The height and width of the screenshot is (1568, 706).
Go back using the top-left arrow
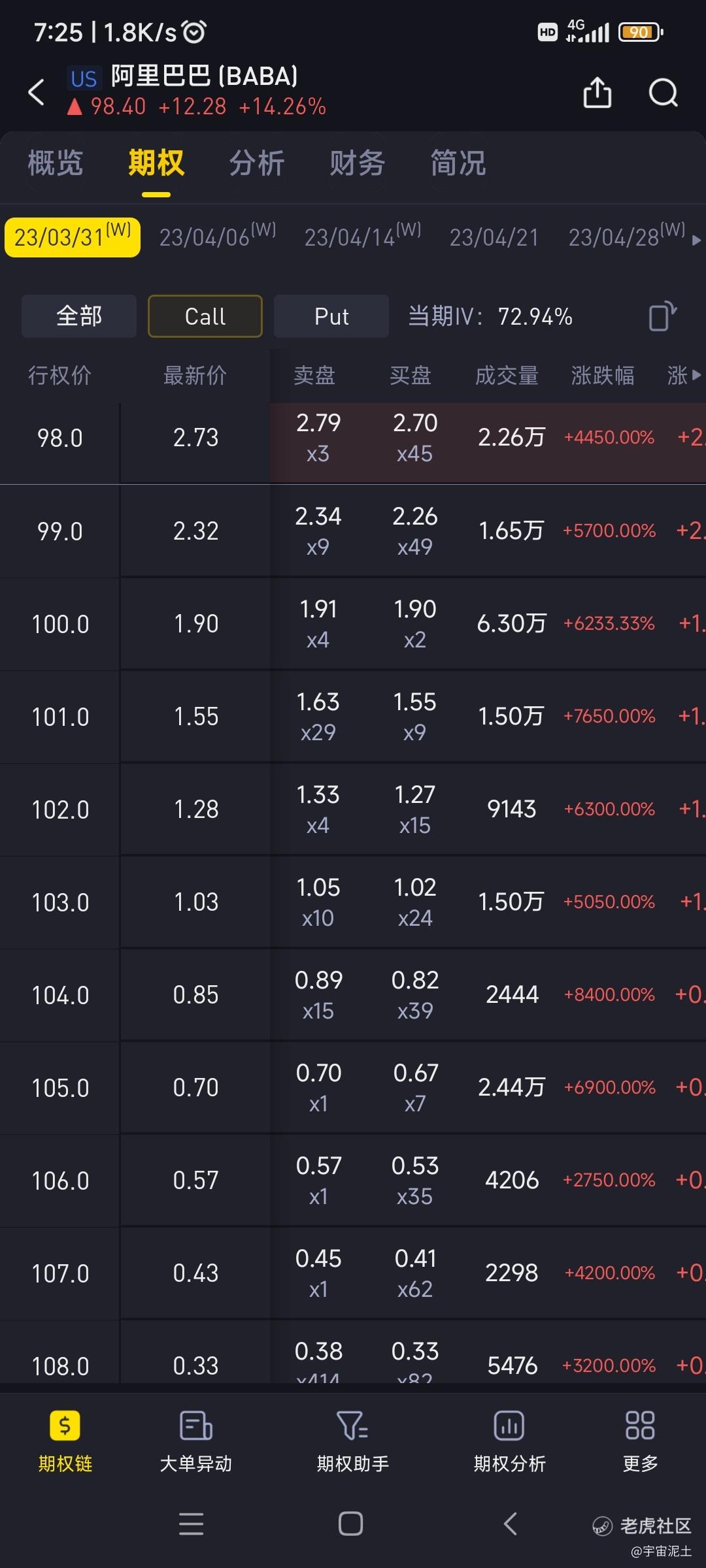37,92
